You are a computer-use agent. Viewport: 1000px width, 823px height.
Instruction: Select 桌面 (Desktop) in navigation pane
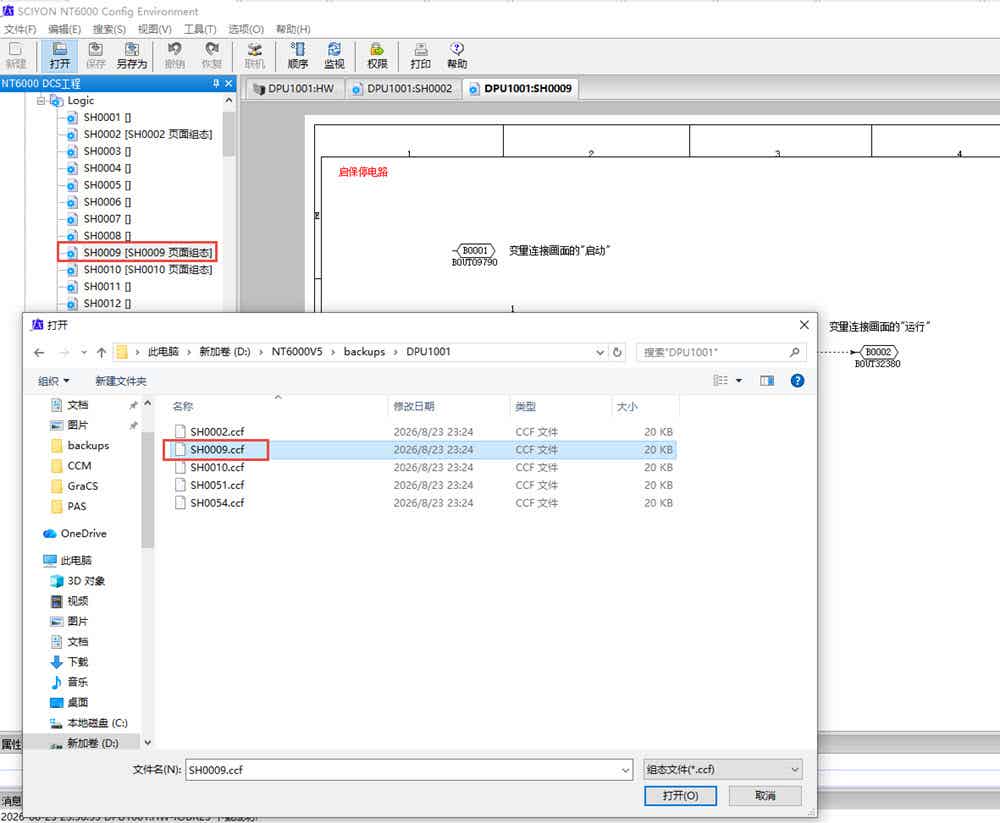69,702
